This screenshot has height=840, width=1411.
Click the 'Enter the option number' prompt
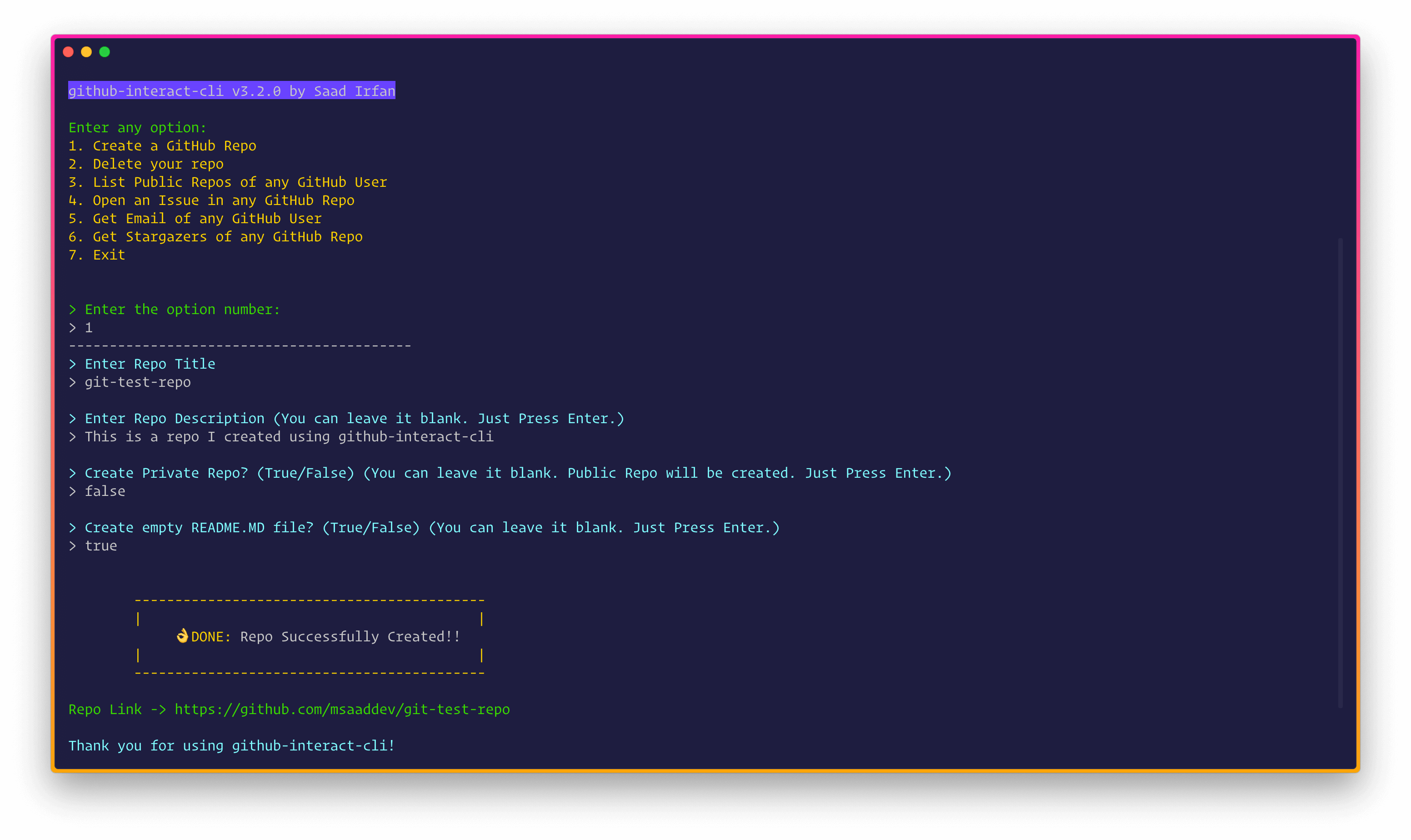[181, 310]
